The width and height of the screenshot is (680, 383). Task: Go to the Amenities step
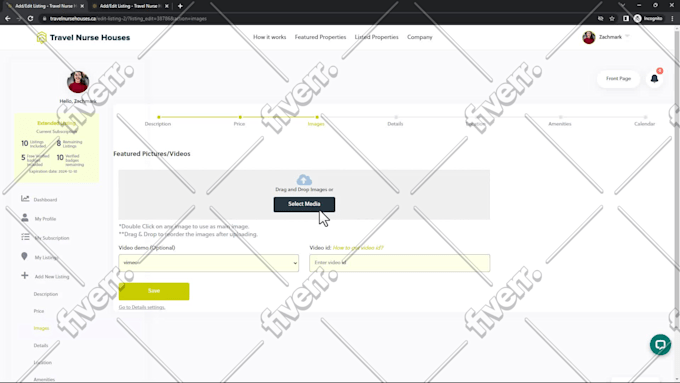559,124
